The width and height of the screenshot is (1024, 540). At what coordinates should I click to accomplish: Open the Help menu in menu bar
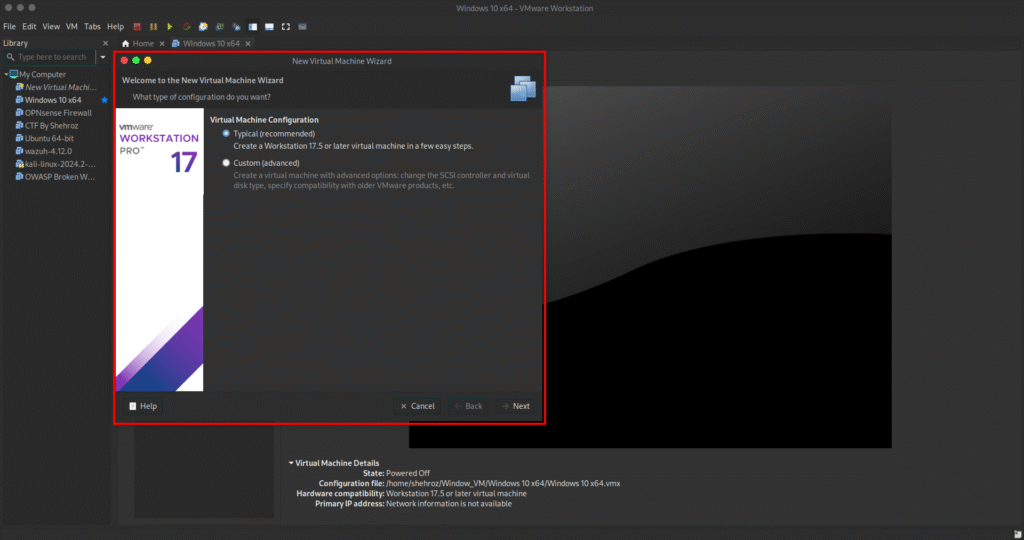pyautogui.click(x=116, y=27)
